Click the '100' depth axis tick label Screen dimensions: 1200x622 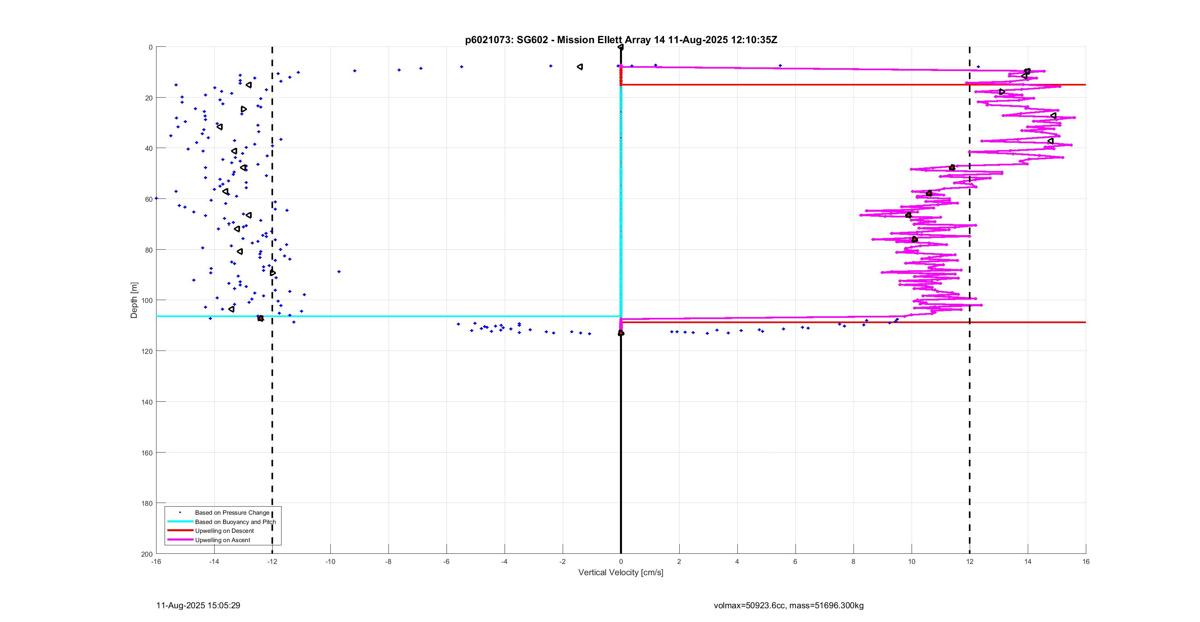146,300
